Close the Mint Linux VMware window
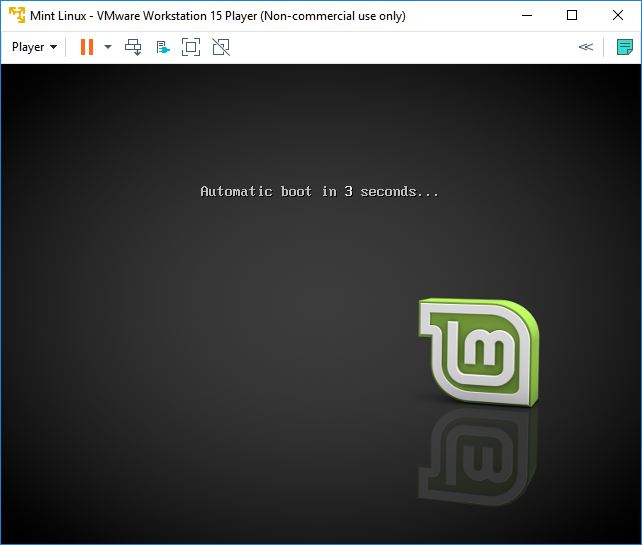This screenshot has width=642, height=545. 618,16
